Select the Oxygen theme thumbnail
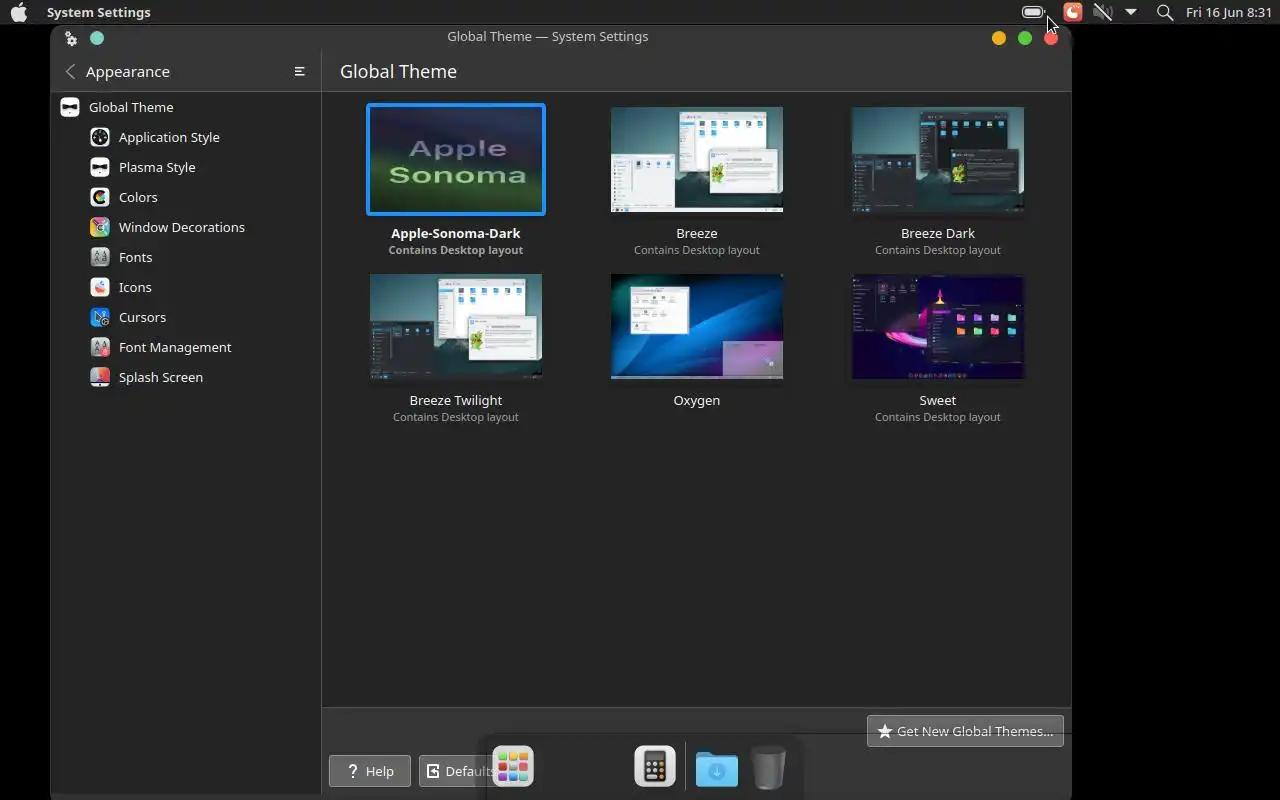This screenshot has width=1280, height=800. (697, 326)
